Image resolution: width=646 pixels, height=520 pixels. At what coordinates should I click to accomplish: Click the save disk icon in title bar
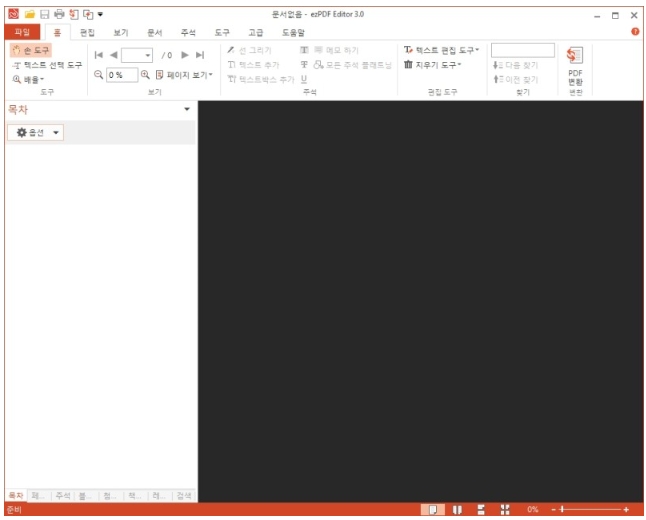point(44,14)
